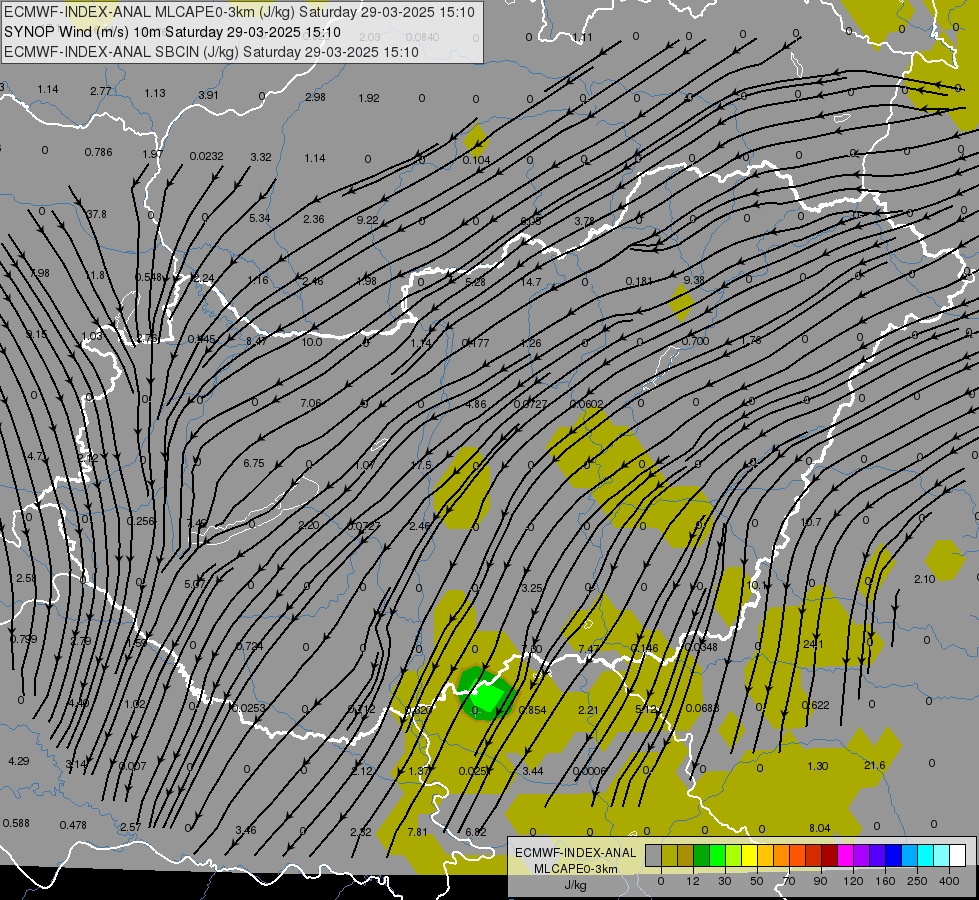Click the map value 0.0232
979x900 pixels.
pyautogui.click(x=207, y=156)
